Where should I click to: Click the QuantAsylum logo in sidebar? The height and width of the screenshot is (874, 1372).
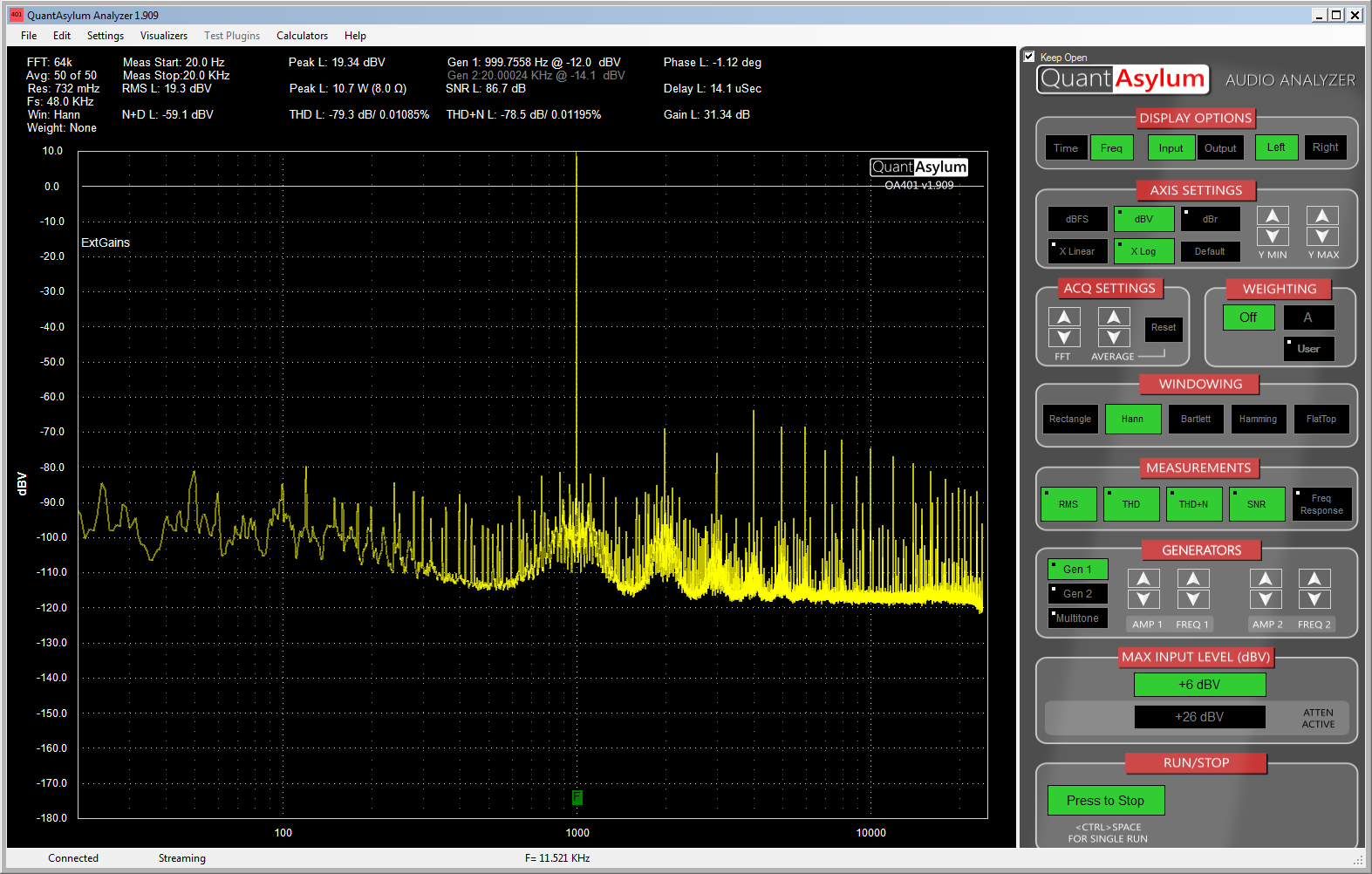pos(1123,79)
